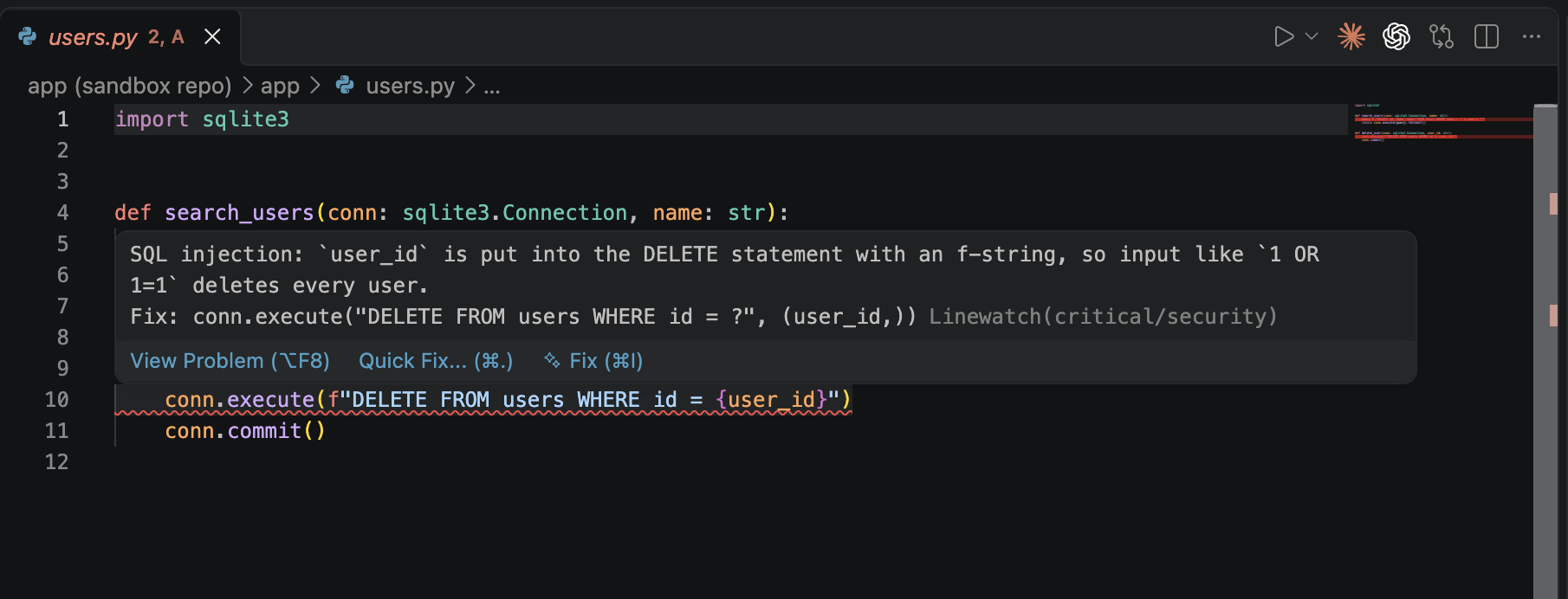Image resolution: width=1568 pixels, height=599 pixels.
Task: Click the sparkle Fix link in hover
Action: point(593,361)
